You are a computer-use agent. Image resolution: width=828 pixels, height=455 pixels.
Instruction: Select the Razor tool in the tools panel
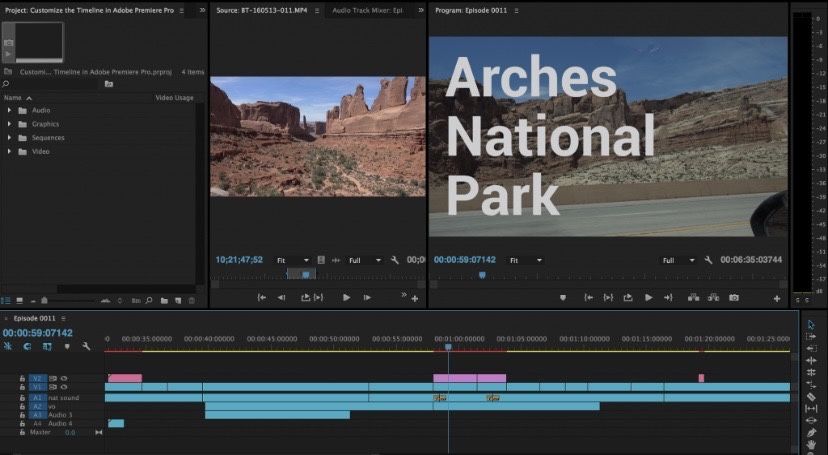811,396
